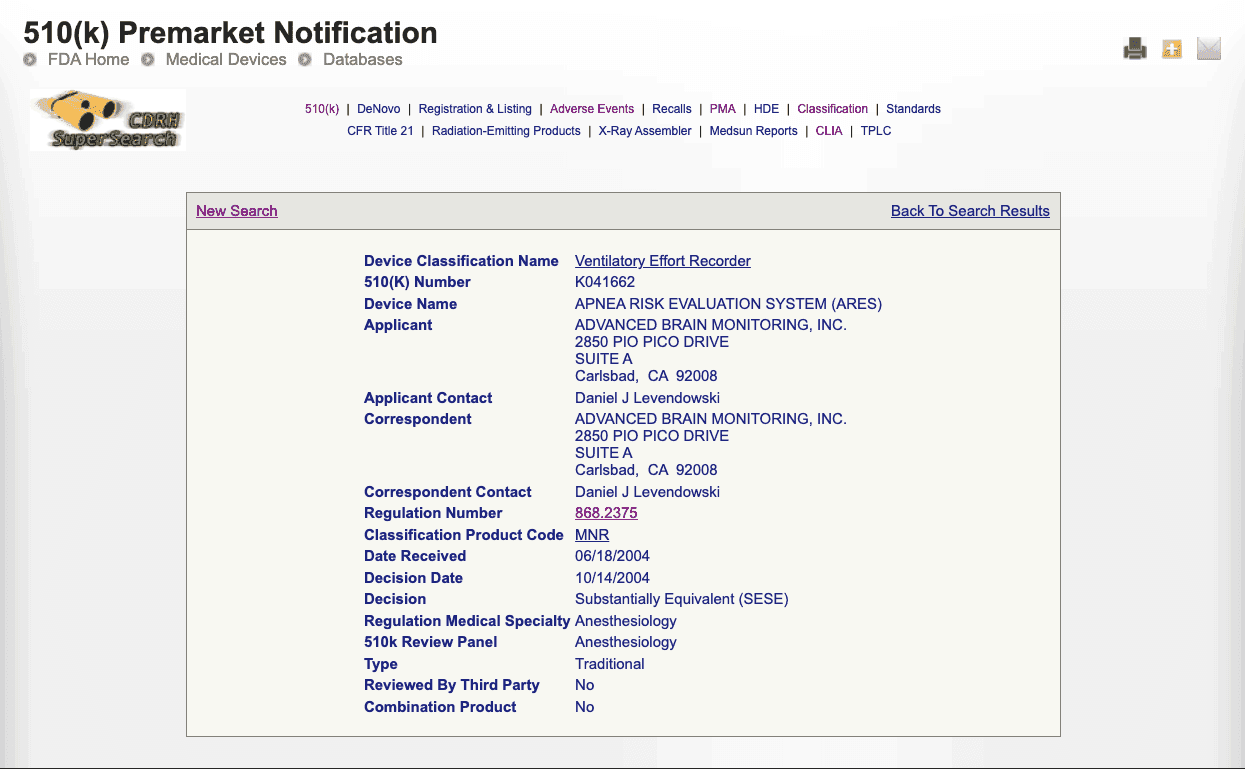
Task: Select the Correspondent Contact name value
Action: point(647,492)
